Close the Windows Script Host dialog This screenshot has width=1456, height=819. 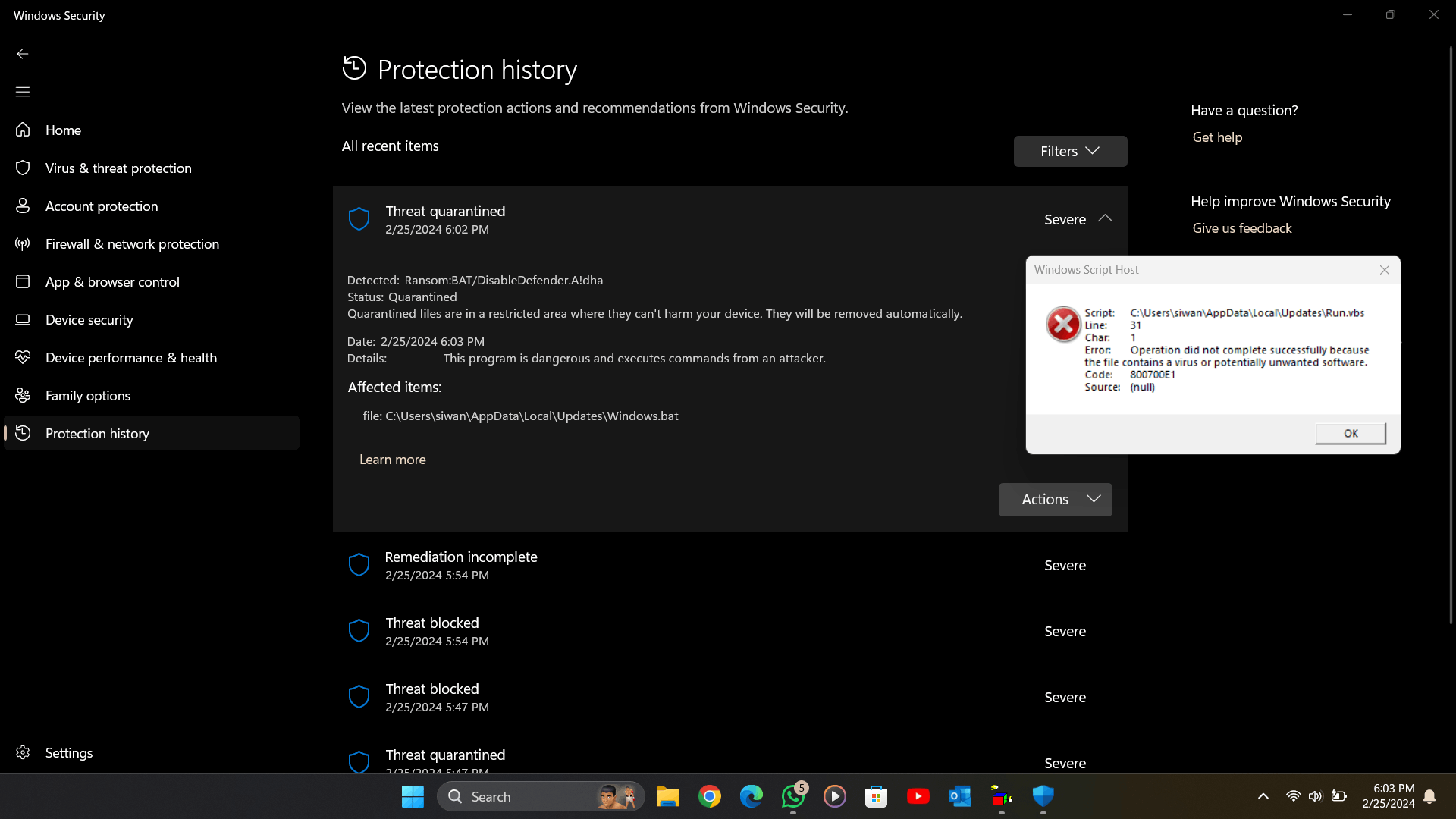(x=1385, y=270)
